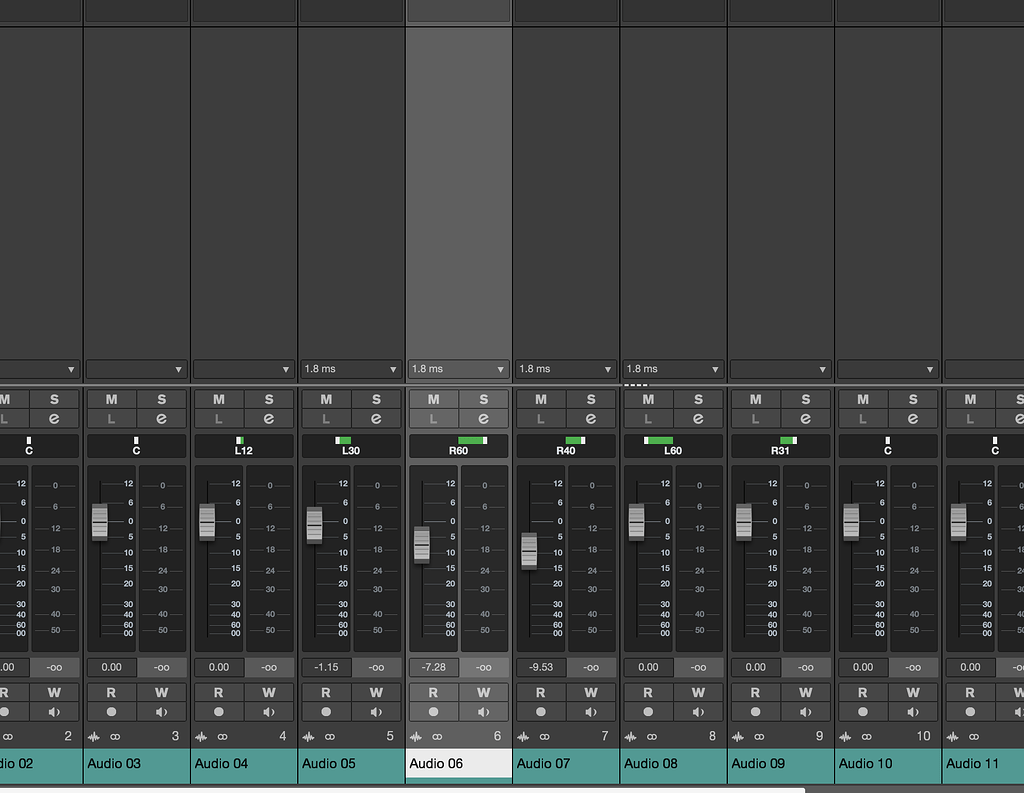Click the volume fader handle on Audio 08
Image resolution: width=1024 pixels, height=793 pixels.
click(x=637, y=521)
